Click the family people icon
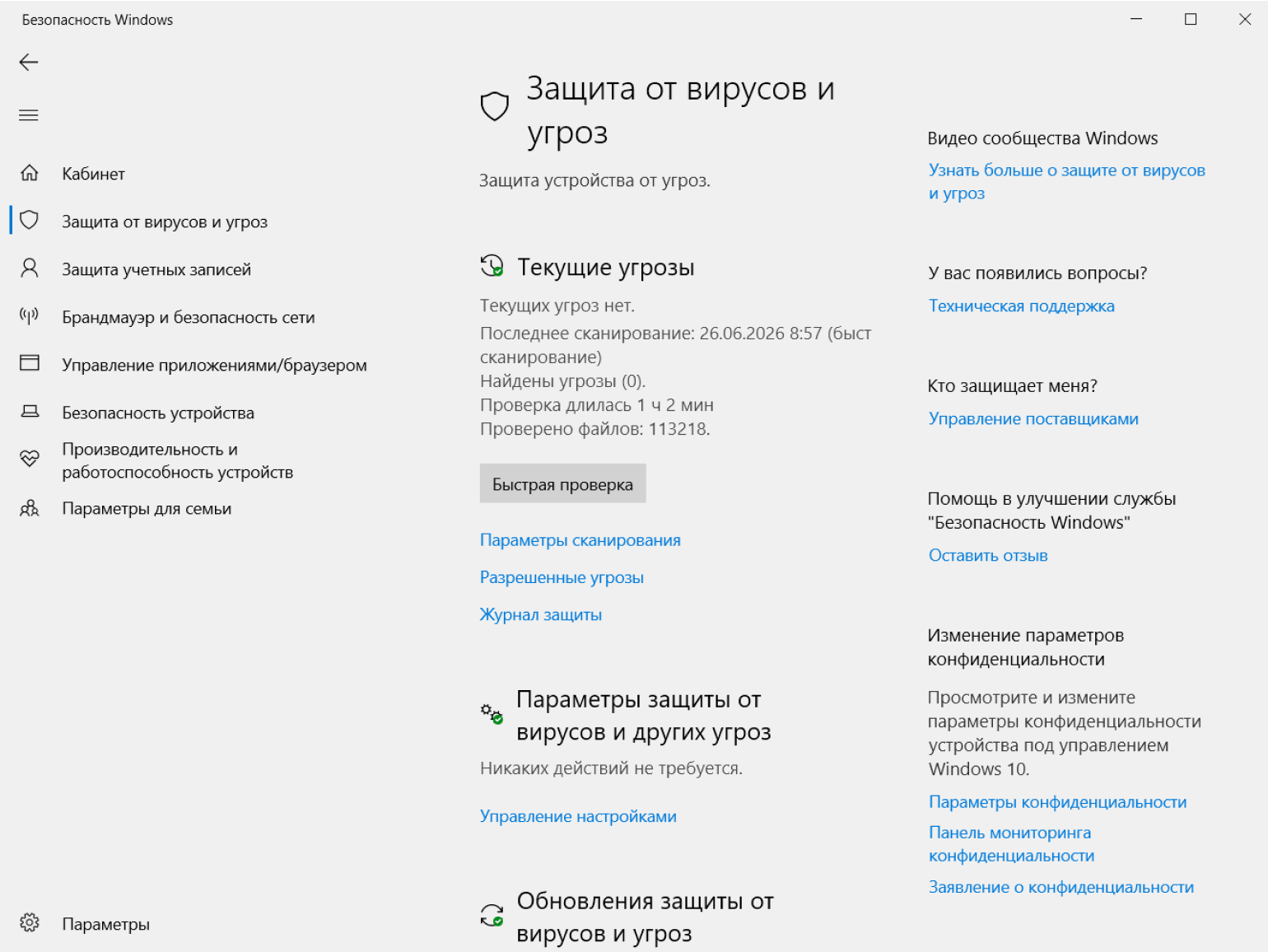Viewport: 1268px width, 952px height. tap(30, 508)
